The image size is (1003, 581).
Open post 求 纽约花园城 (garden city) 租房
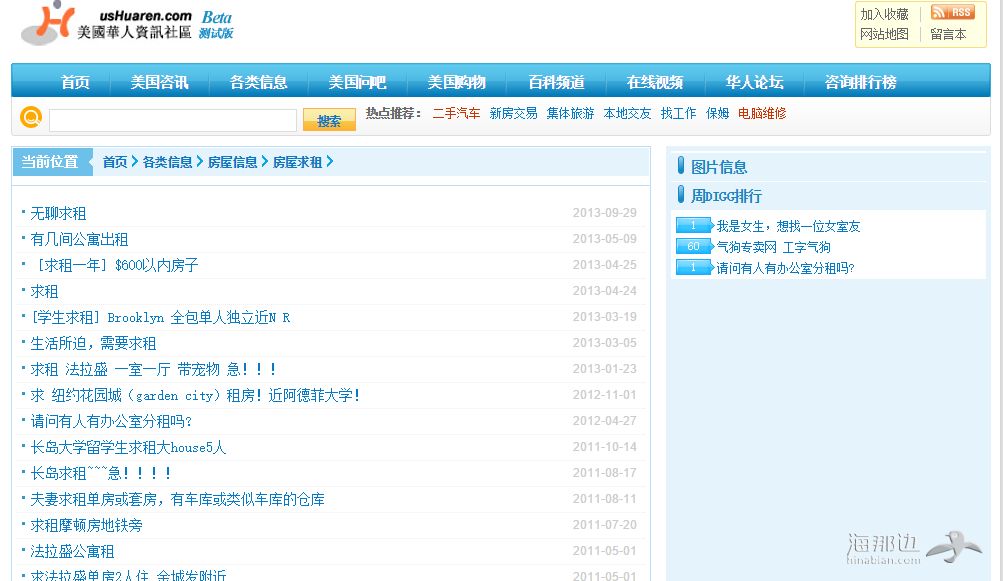195,395
